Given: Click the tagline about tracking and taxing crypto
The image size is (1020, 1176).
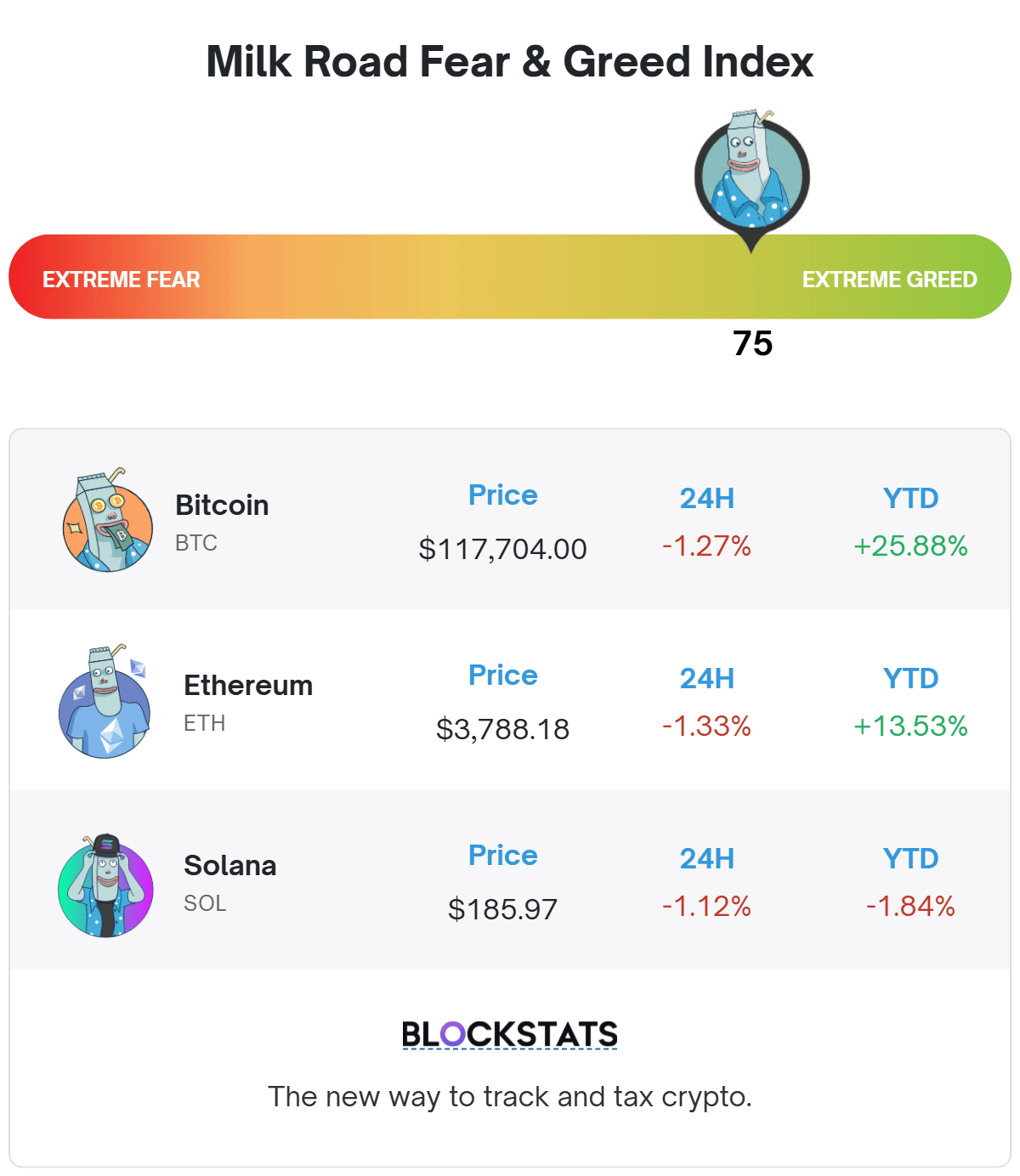Looking at the screenshot, I should [x=510, y=1097].
